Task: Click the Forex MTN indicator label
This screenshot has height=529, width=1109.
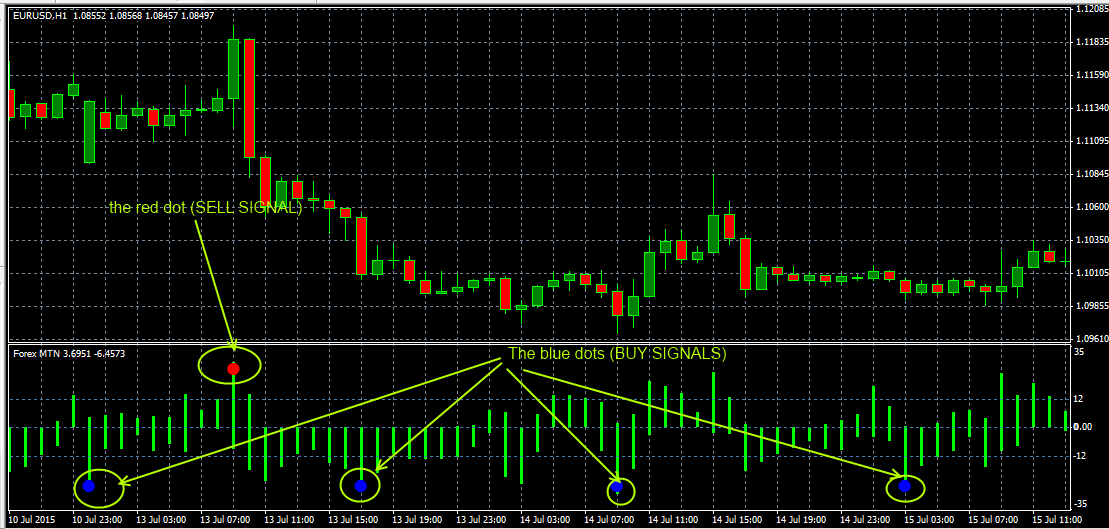Action: point(39,353)
